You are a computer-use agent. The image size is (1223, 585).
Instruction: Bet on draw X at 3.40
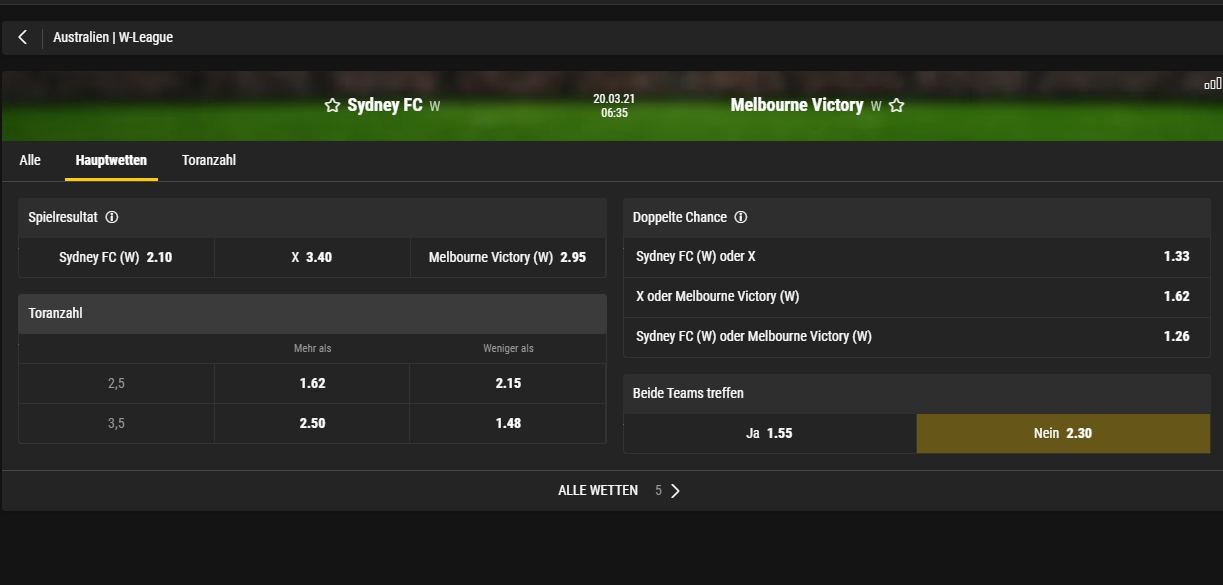312,257
